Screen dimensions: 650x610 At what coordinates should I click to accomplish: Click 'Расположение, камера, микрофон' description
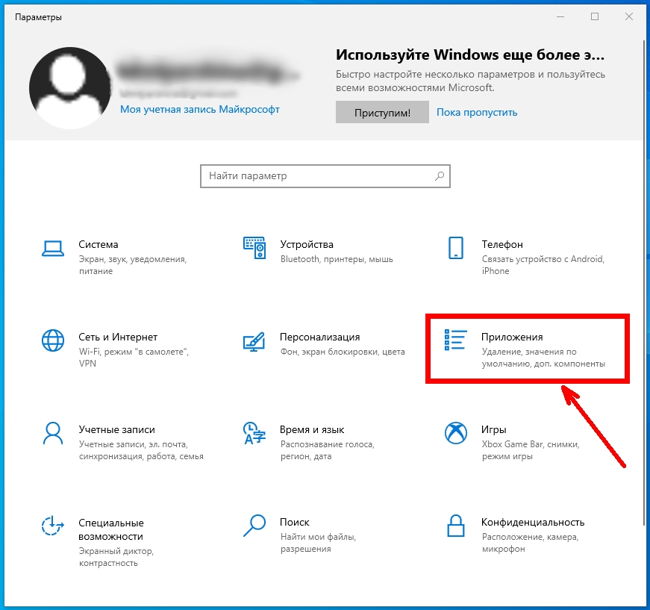click(529, 542)
